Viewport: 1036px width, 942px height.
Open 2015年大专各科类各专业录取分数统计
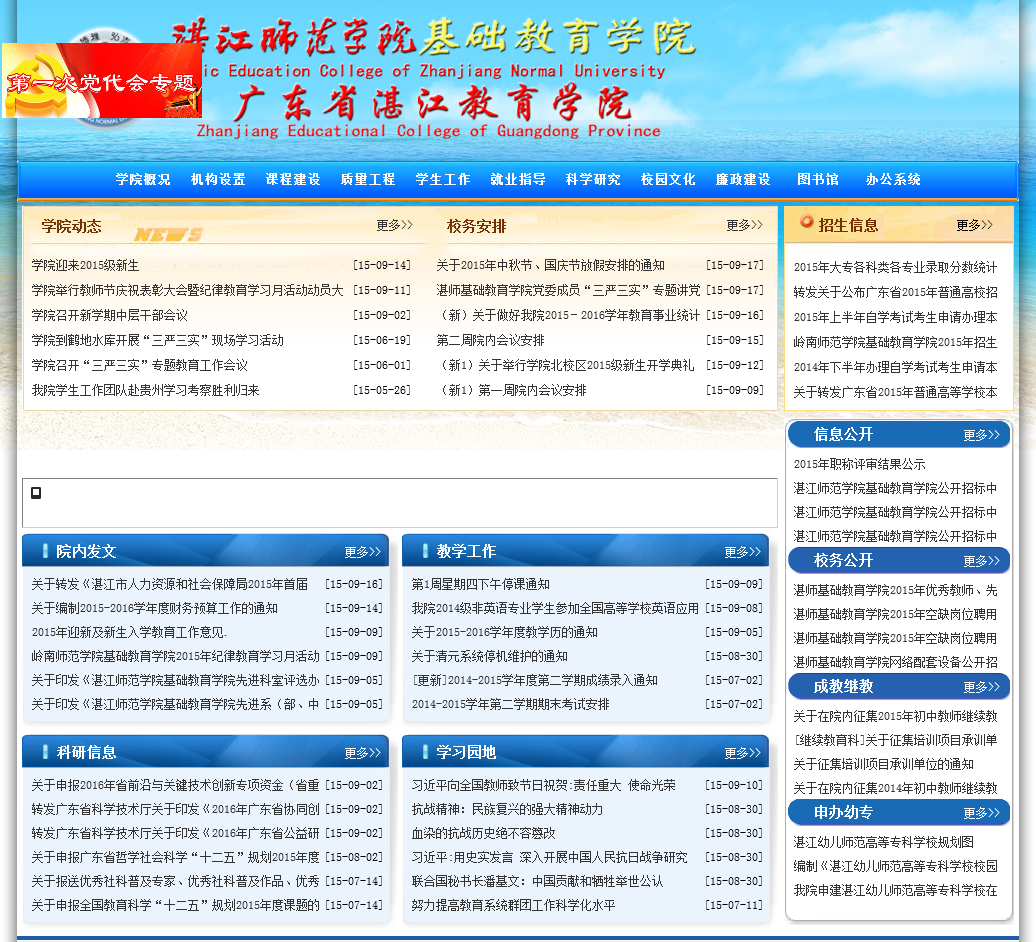(x=895, y=268)
